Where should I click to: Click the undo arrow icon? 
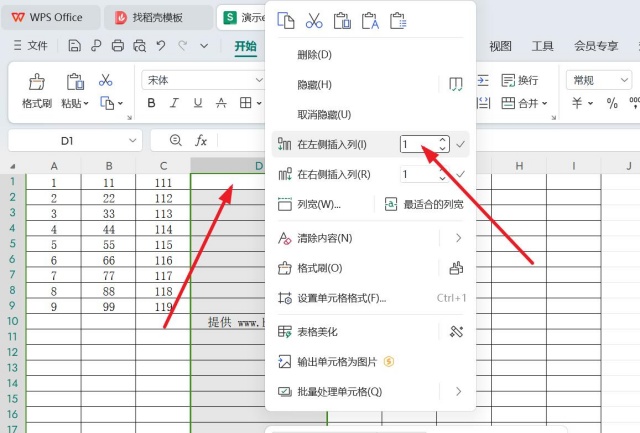(161, 45)
